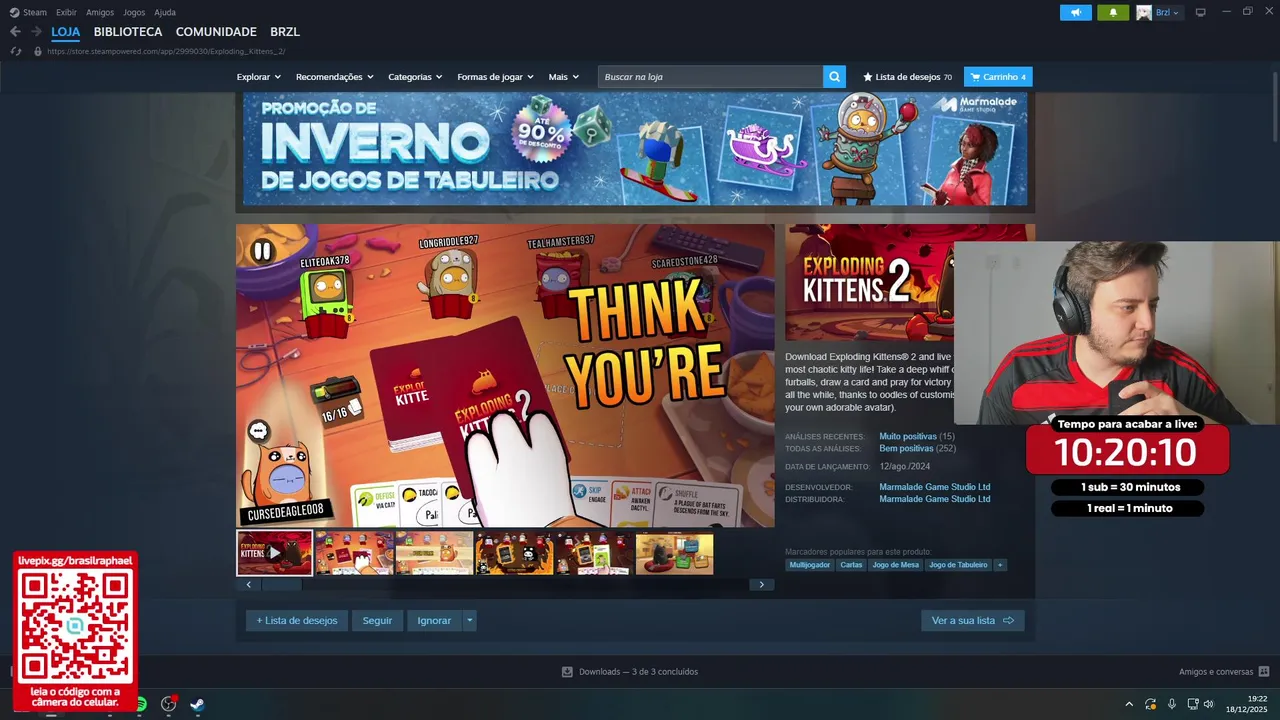Open Lista de desejos in the header

pos(908,77)
